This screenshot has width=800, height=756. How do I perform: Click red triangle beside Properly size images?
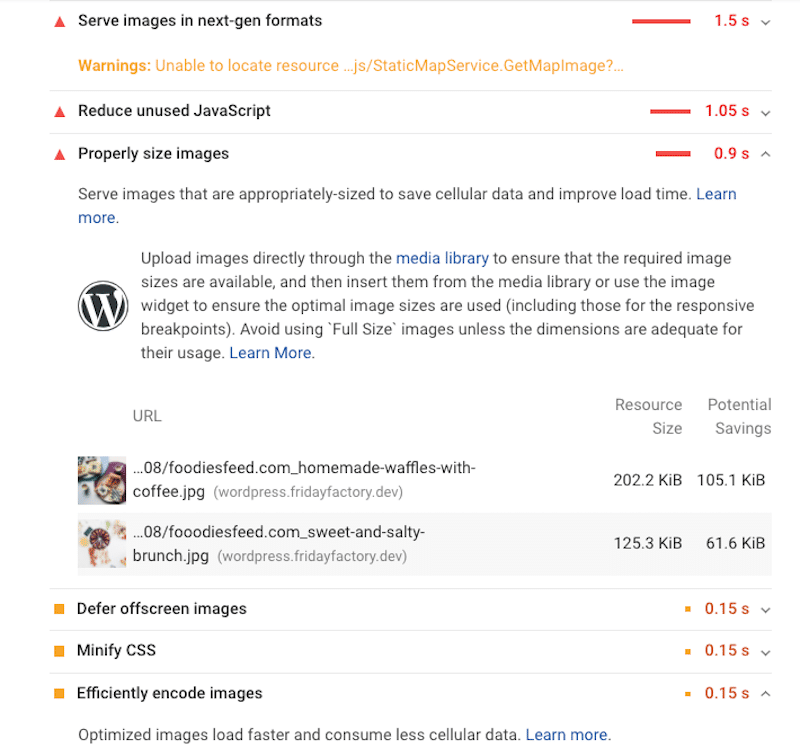[60, 155]
